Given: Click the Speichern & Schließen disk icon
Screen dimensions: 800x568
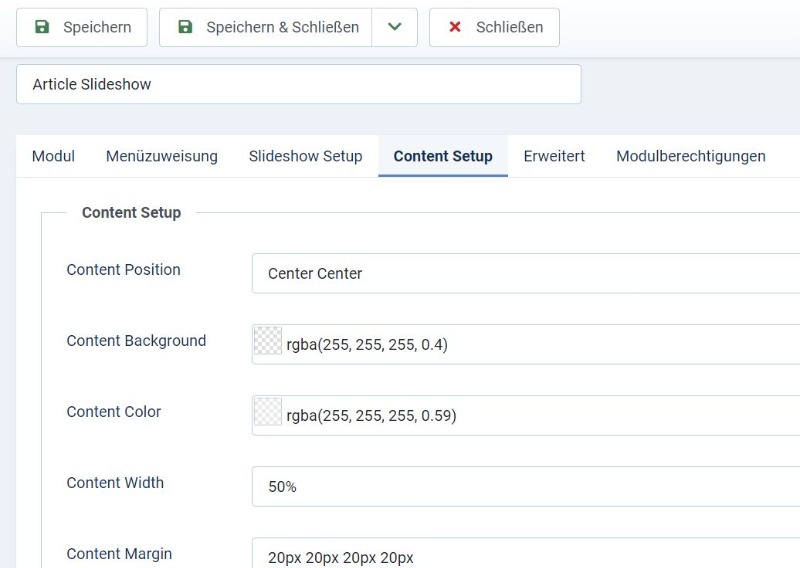Looking at the screenshot, I should (185, 27).
